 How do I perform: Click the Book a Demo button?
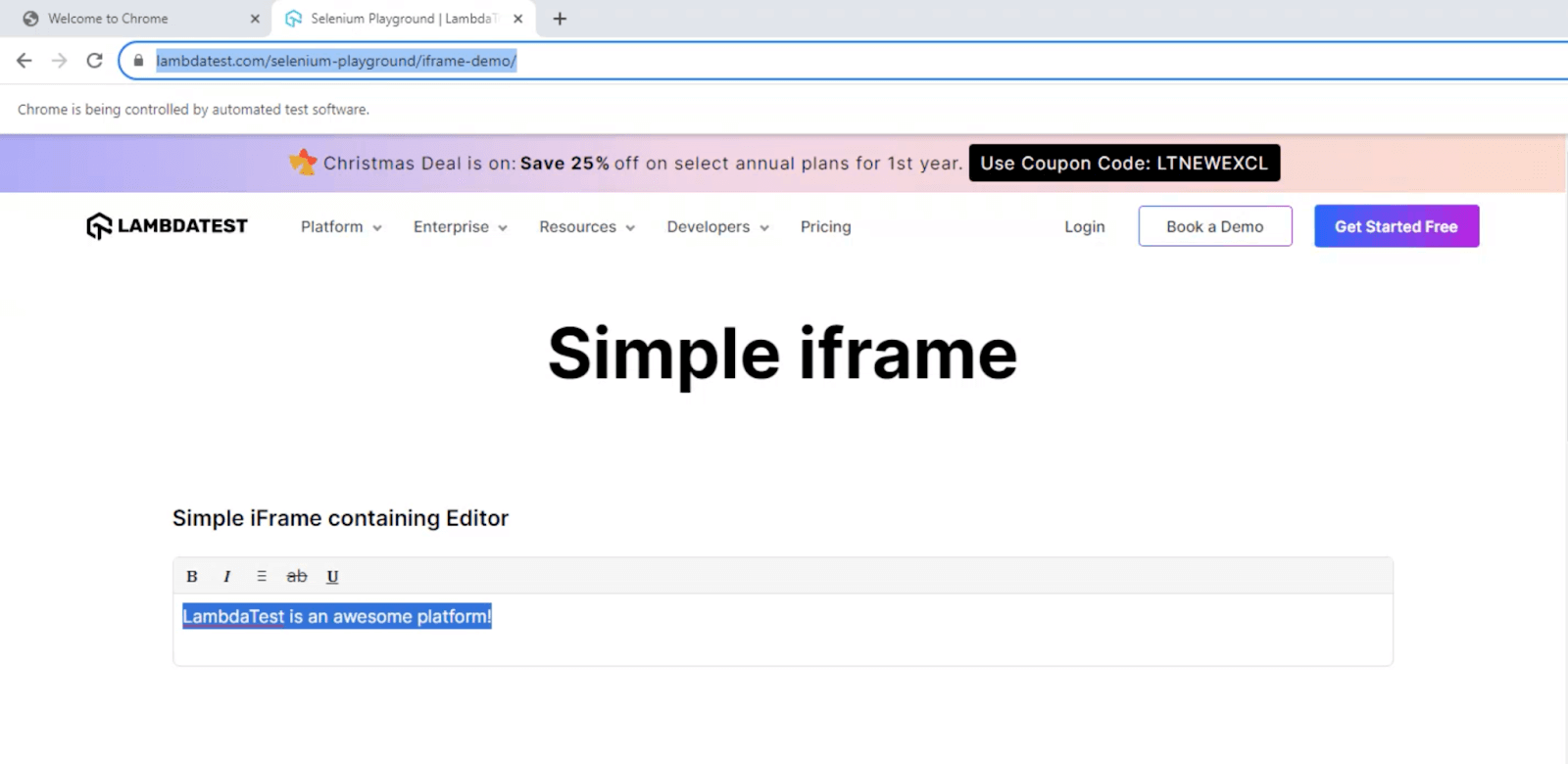pyautogui.click(x=1215, y=226)
